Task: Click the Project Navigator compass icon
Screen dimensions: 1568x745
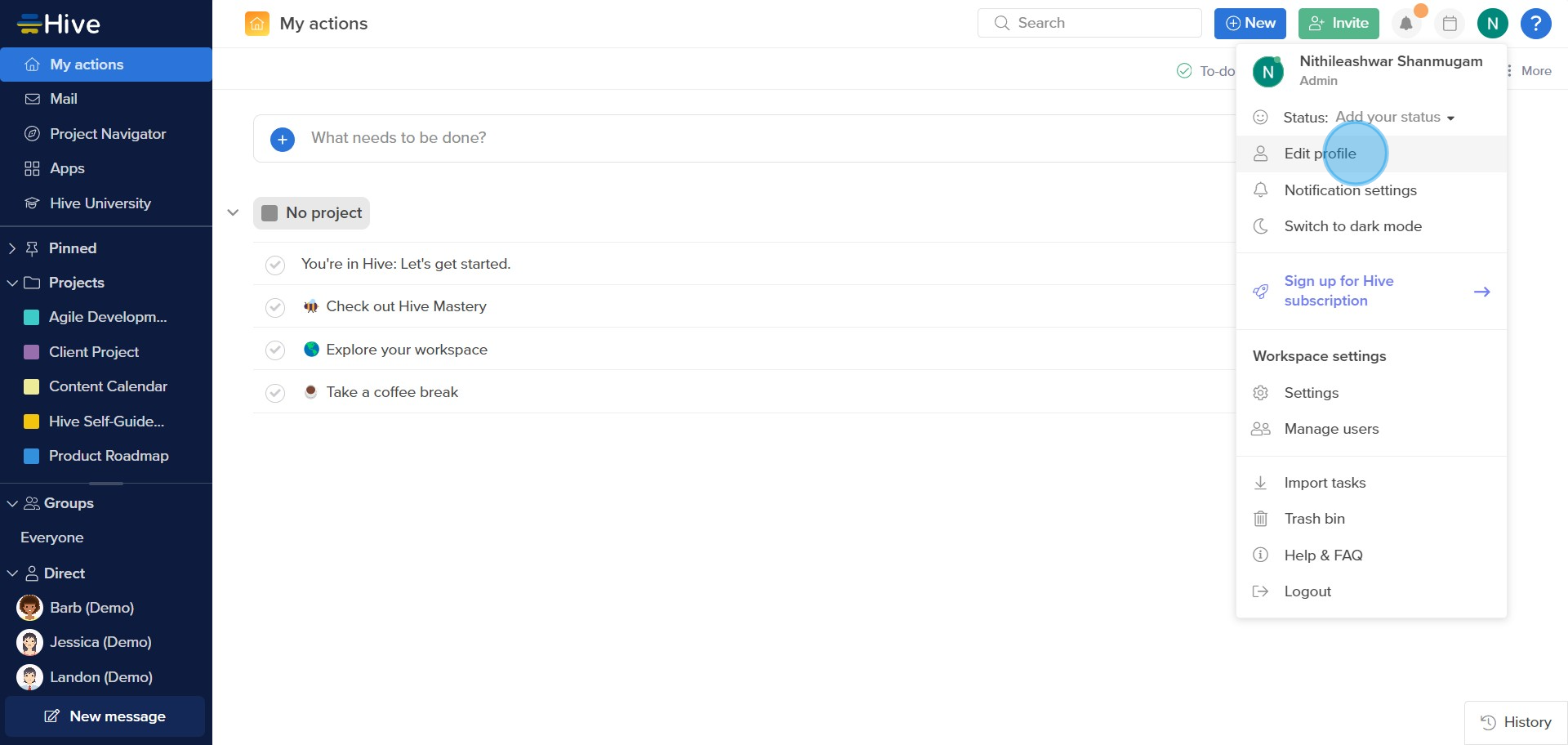Action: (x=33, y=134)
